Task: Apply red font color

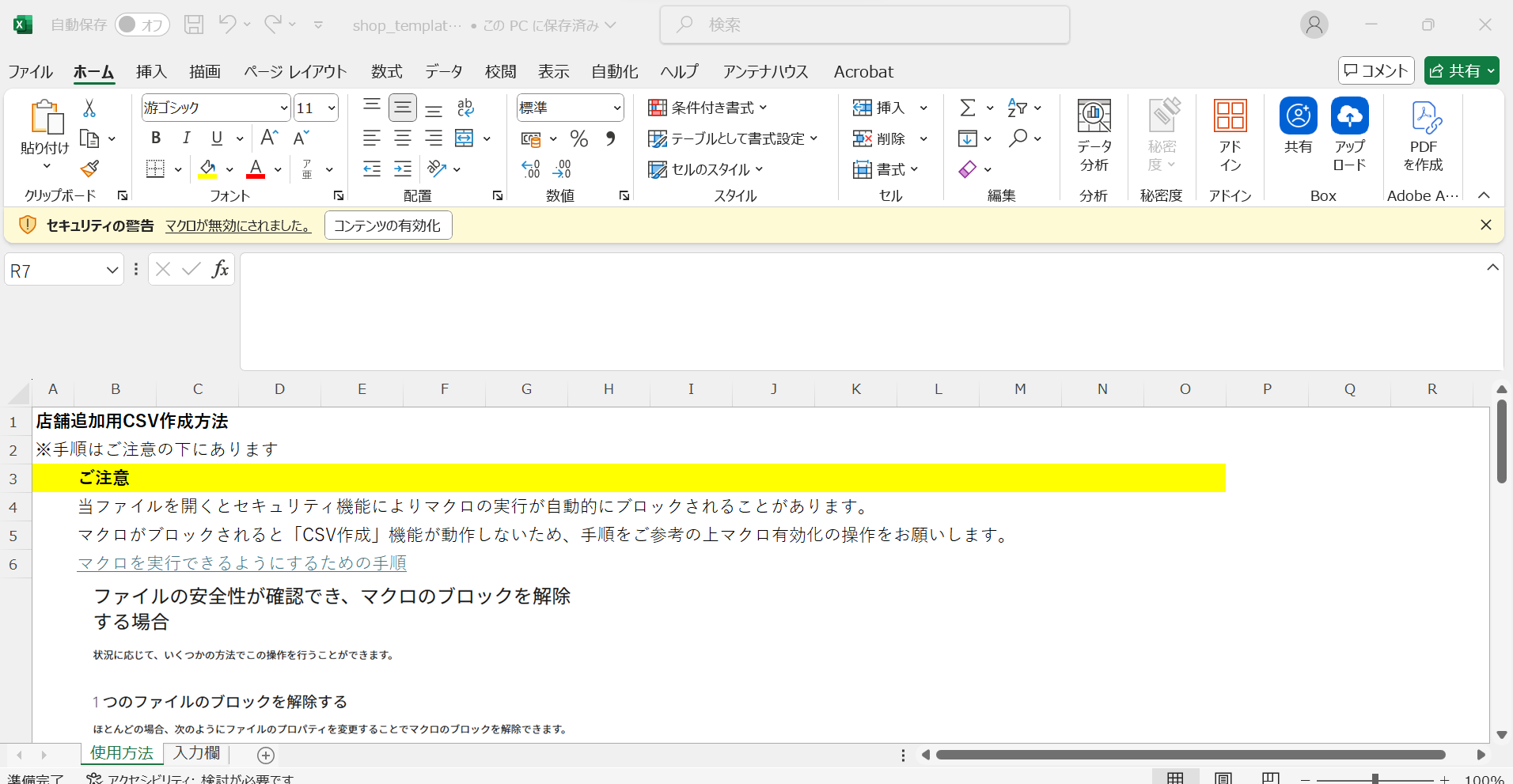Action: (x=256, y=169)
